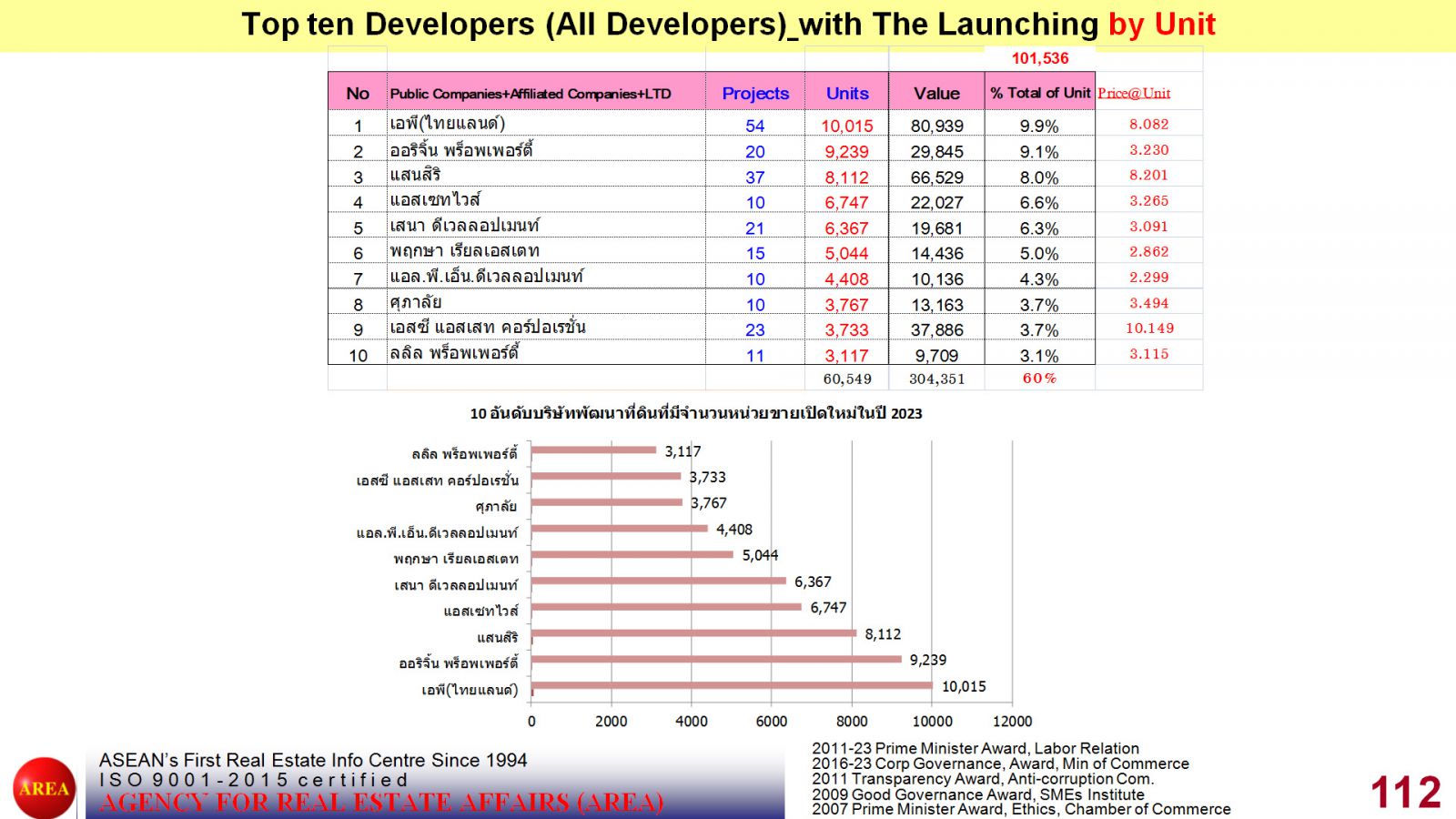Click projects cell 54
1456x819 pixels.
[x=755, y=126]
